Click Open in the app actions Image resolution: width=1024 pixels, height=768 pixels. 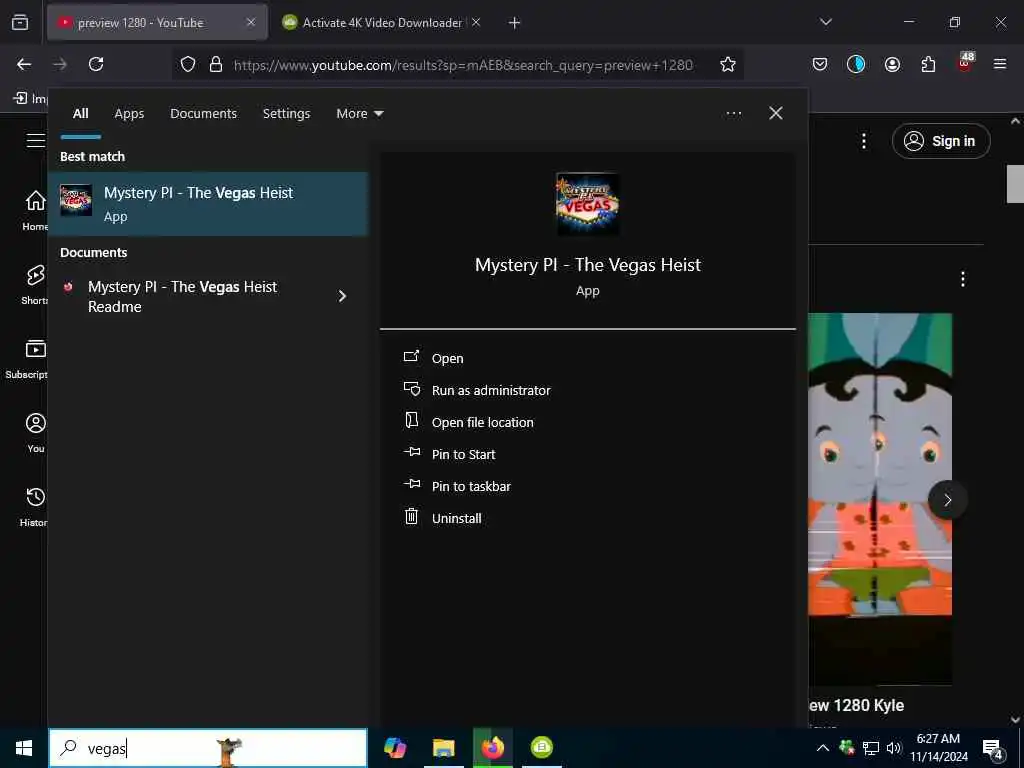pos(447,359)
